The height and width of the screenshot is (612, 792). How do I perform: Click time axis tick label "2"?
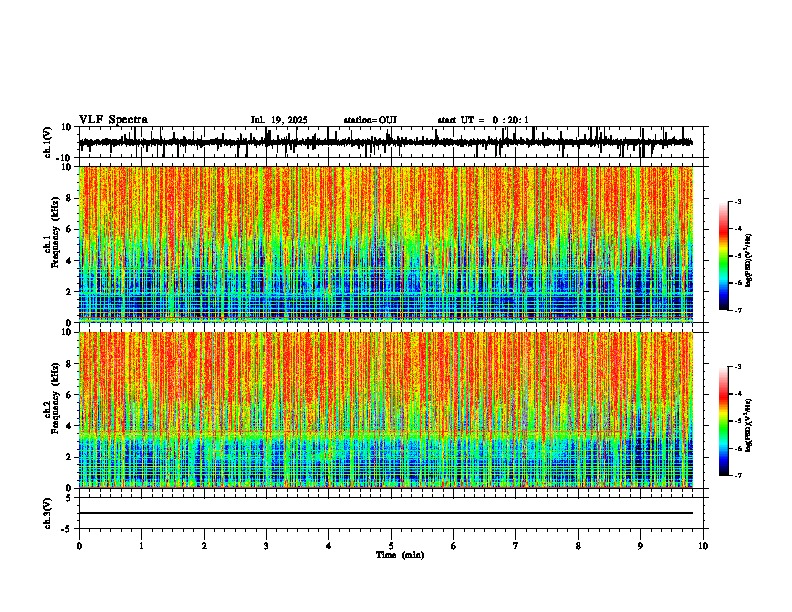point(204,546)
